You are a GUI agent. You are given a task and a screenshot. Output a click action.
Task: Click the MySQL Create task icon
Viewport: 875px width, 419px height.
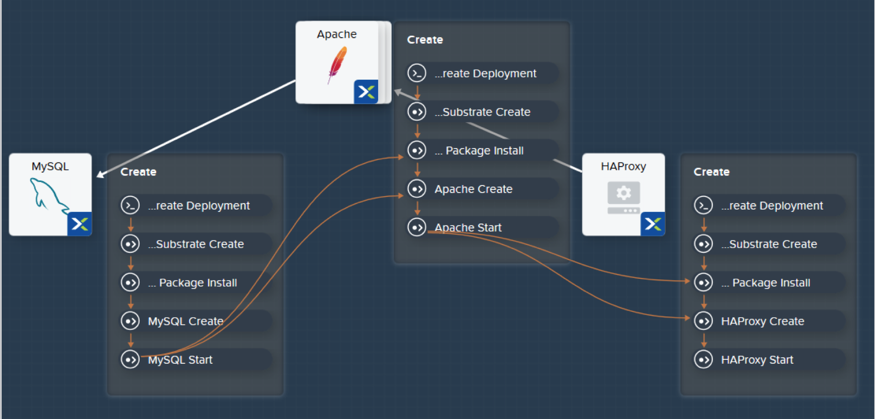pyautogui.click(x=130, y=321)
